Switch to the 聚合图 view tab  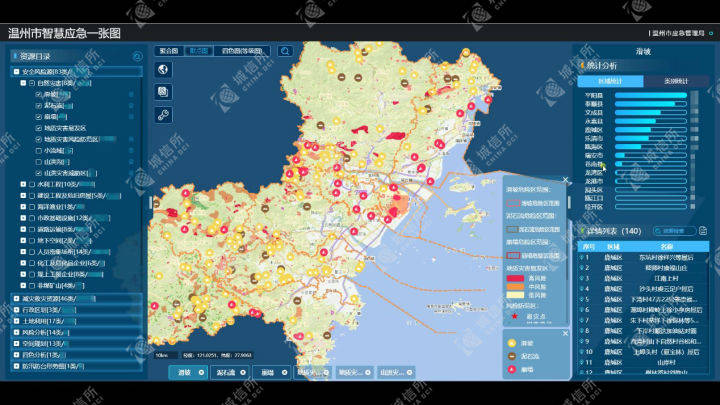(169, 51)
